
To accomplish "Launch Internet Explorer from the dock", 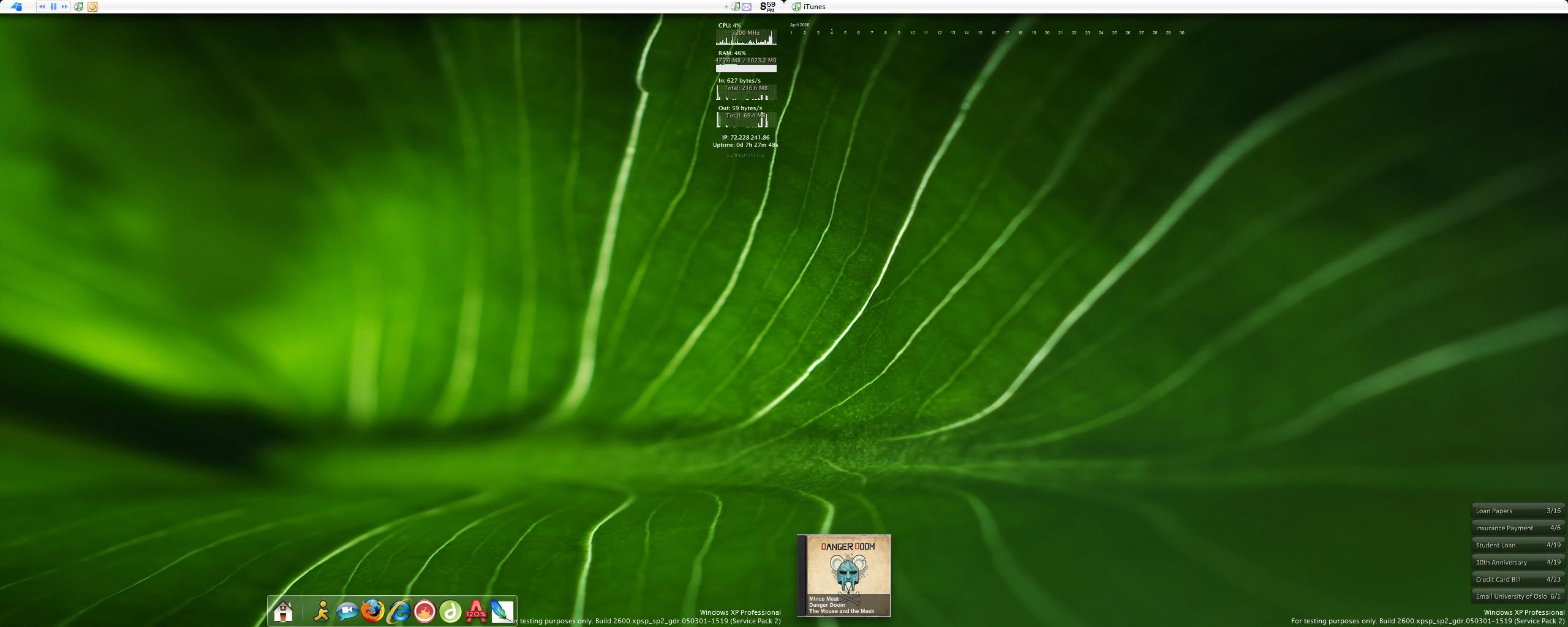I will click(399, 611).
